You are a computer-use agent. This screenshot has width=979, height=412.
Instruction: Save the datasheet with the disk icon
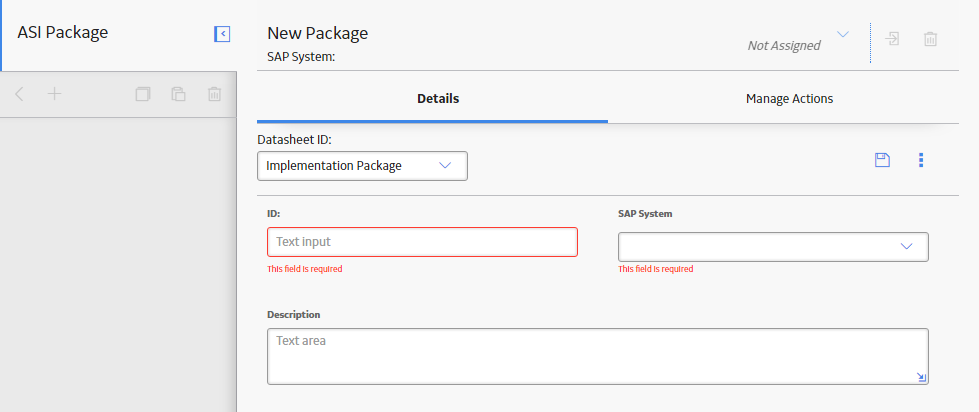coord(882,160)
